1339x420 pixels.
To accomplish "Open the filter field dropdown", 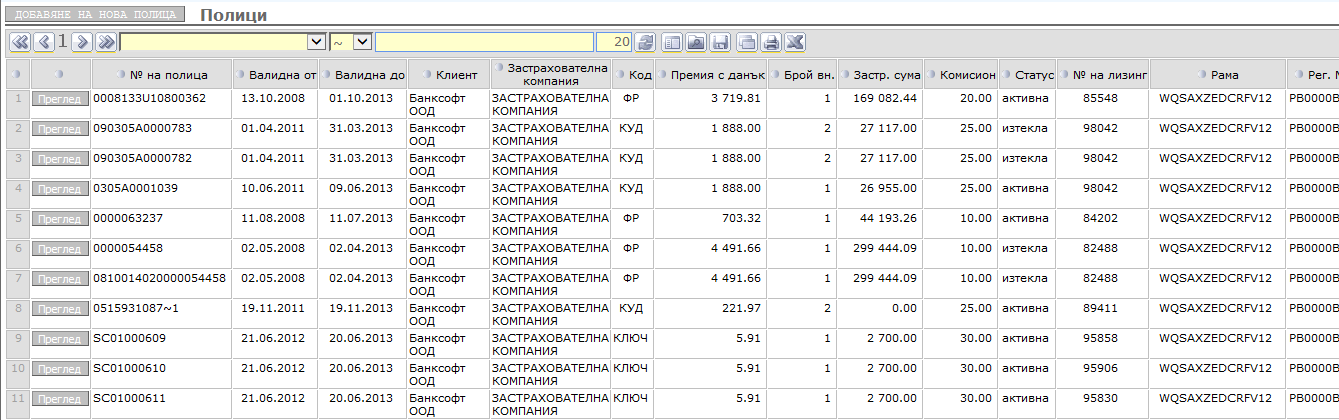I will pyautogui.click(x=316, y=42).
